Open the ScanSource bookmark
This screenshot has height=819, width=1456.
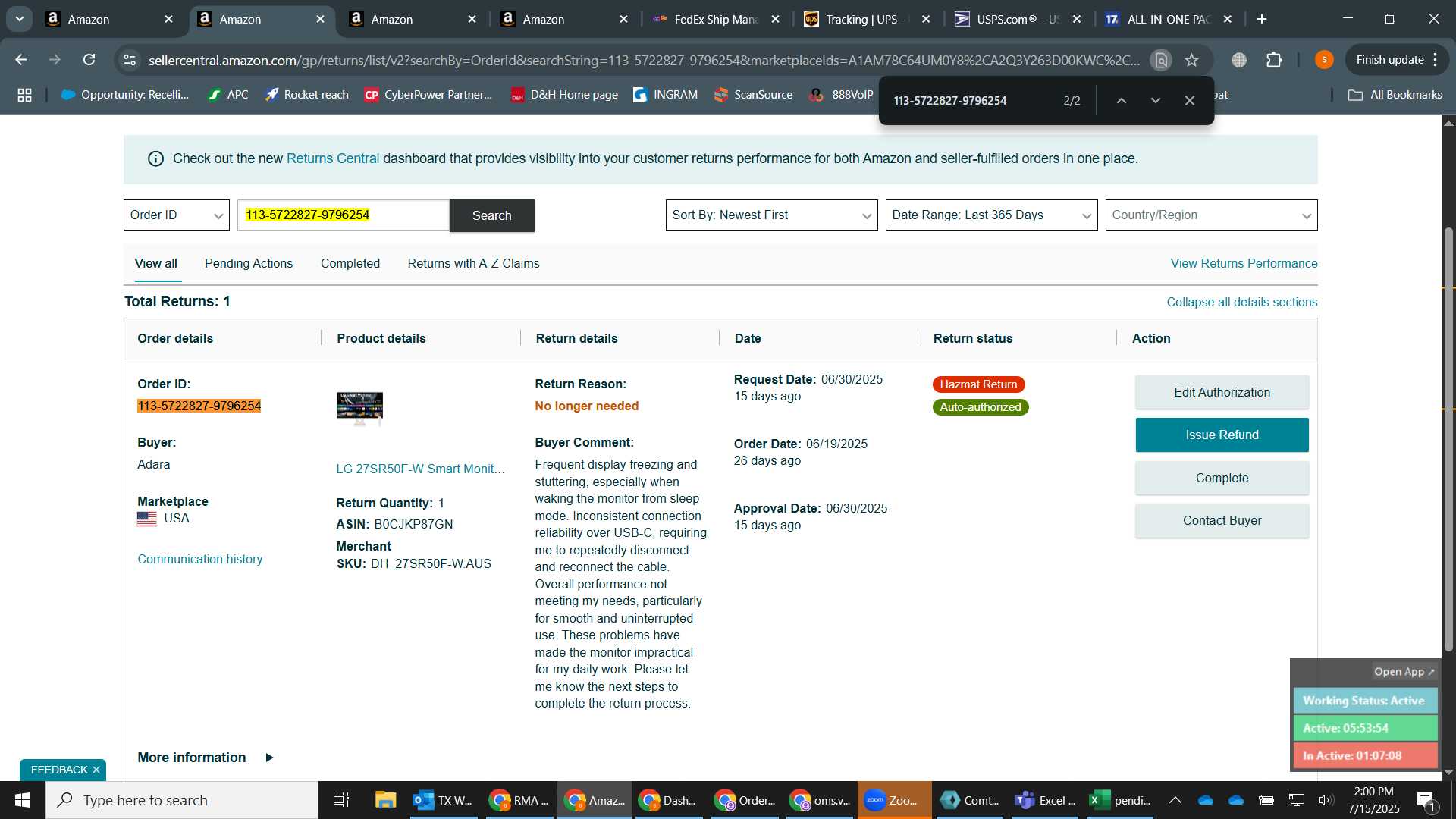click(753, 95)
